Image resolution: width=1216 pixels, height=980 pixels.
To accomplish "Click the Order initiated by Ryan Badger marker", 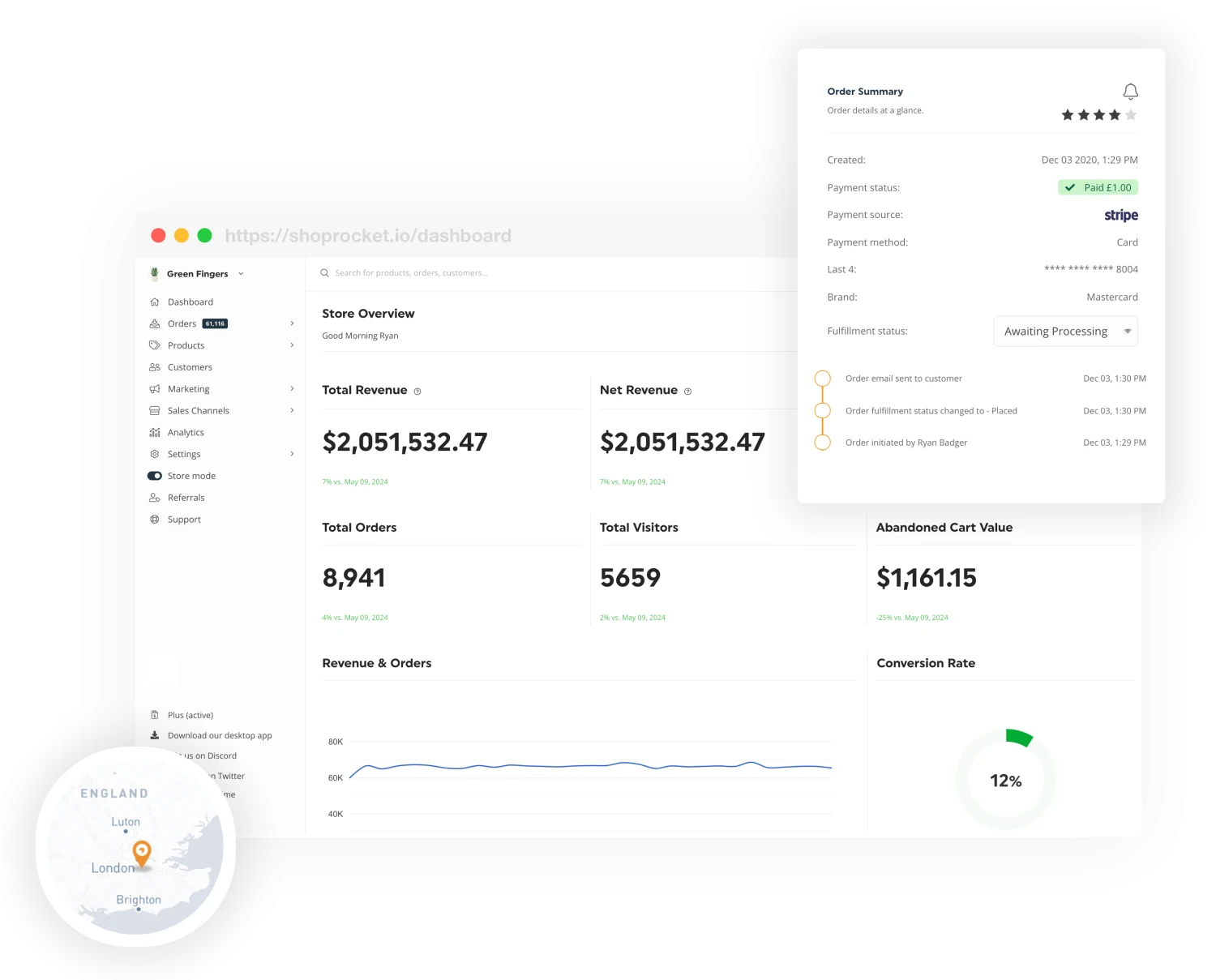I will coord(822,443).
